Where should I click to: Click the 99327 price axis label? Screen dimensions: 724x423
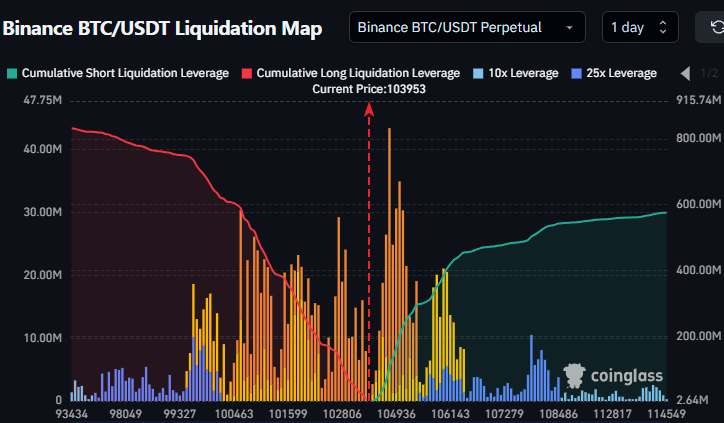click(x=180, y=414)
